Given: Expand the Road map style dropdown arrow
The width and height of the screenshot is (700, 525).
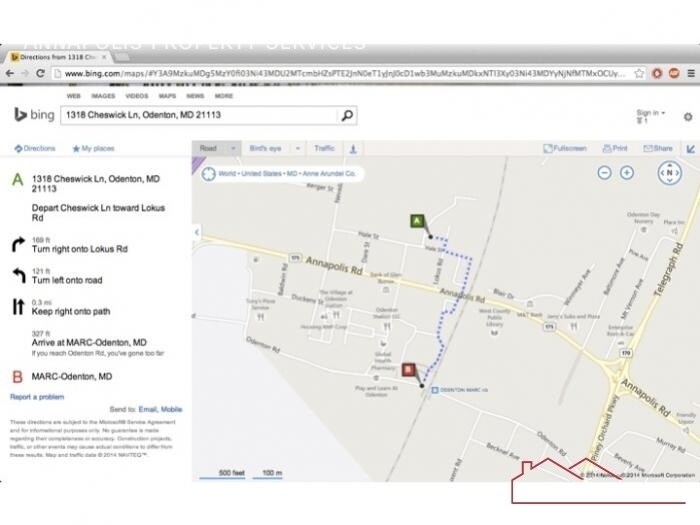Looking at the screenshot, I should point(233,149).
